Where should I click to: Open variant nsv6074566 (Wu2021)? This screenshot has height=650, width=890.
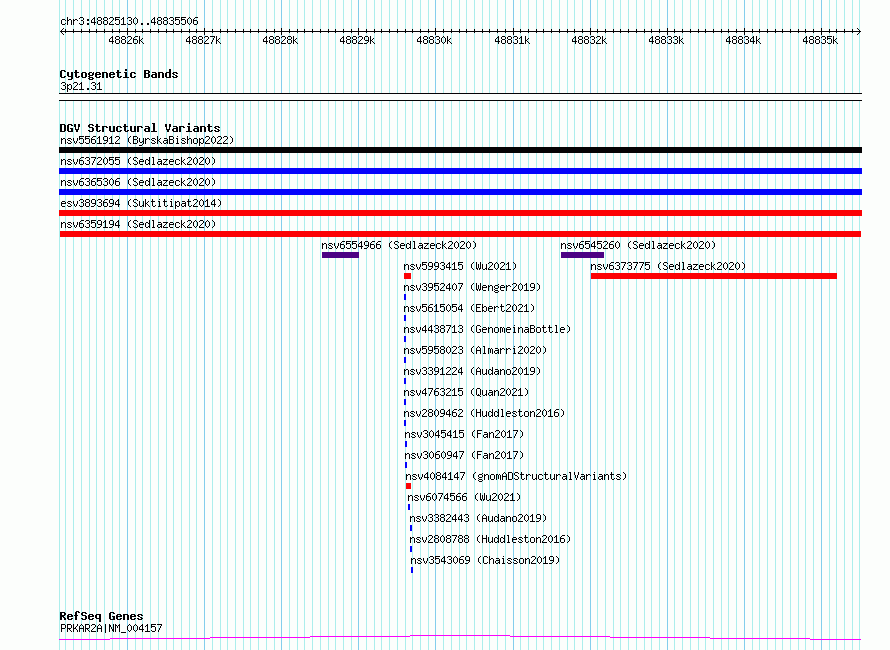tap(464, 497)
